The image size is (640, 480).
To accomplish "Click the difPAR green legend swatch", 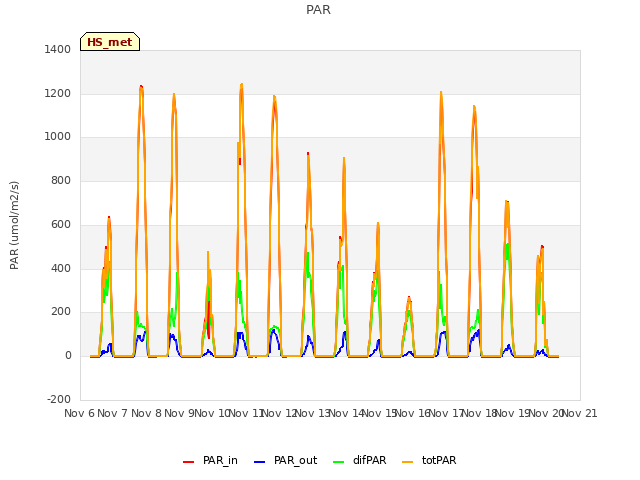I will (x=338, y=462).
